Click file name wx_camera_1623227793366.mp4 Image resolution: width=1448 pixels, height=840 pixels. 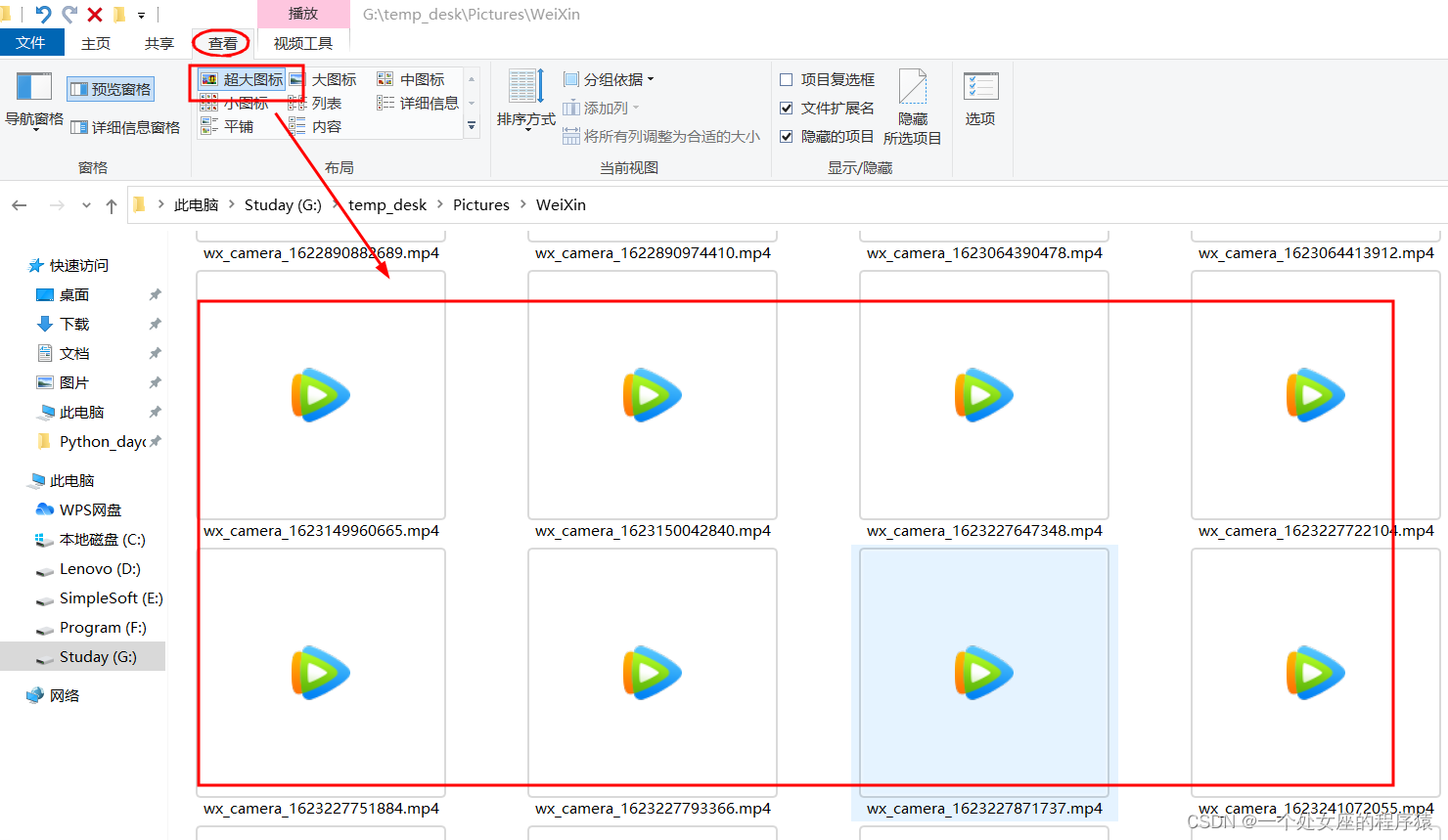(653, 809)
